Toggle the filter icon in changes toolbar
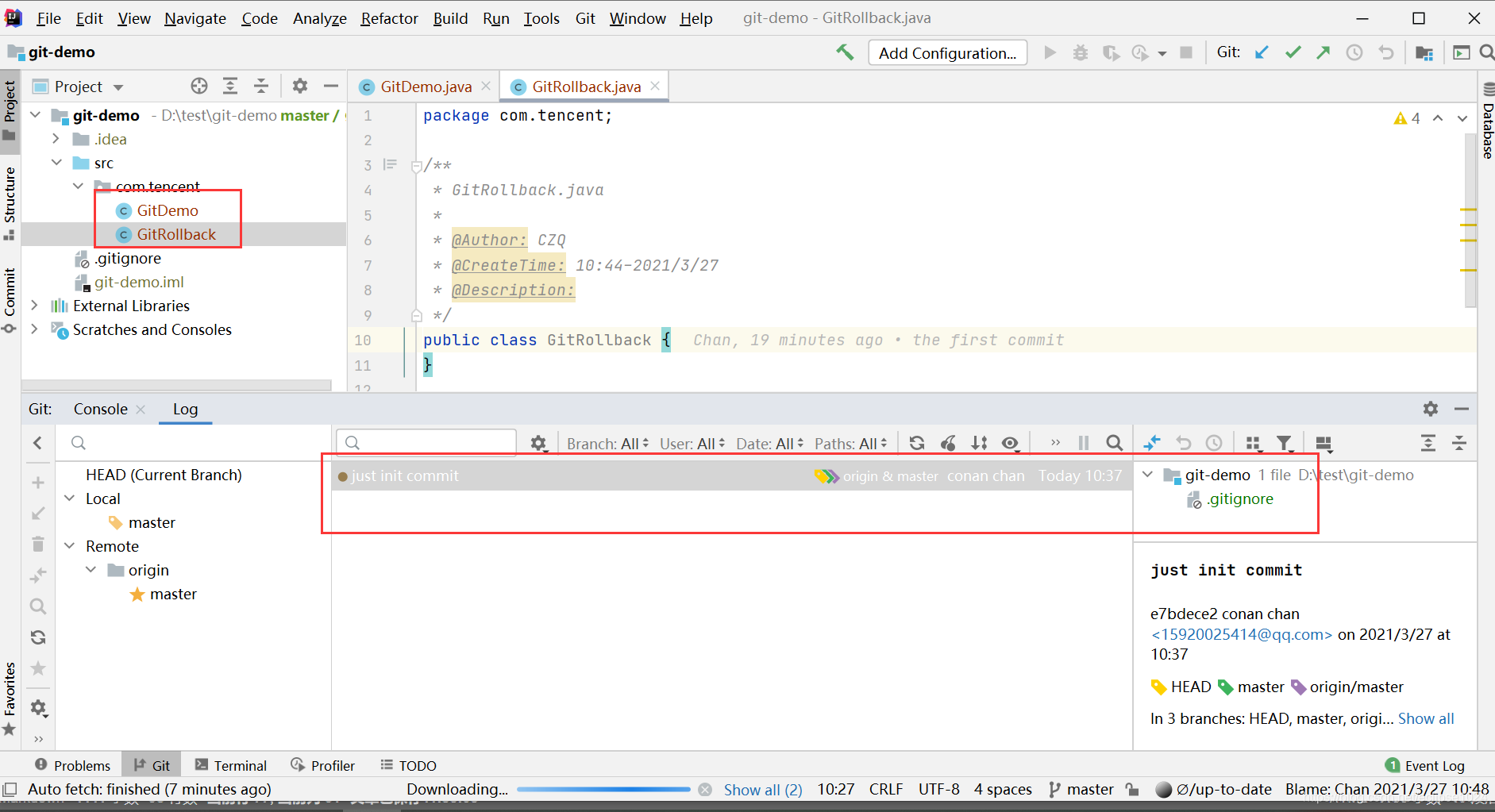1495x812 pixels. click(x=1285, y=443)
